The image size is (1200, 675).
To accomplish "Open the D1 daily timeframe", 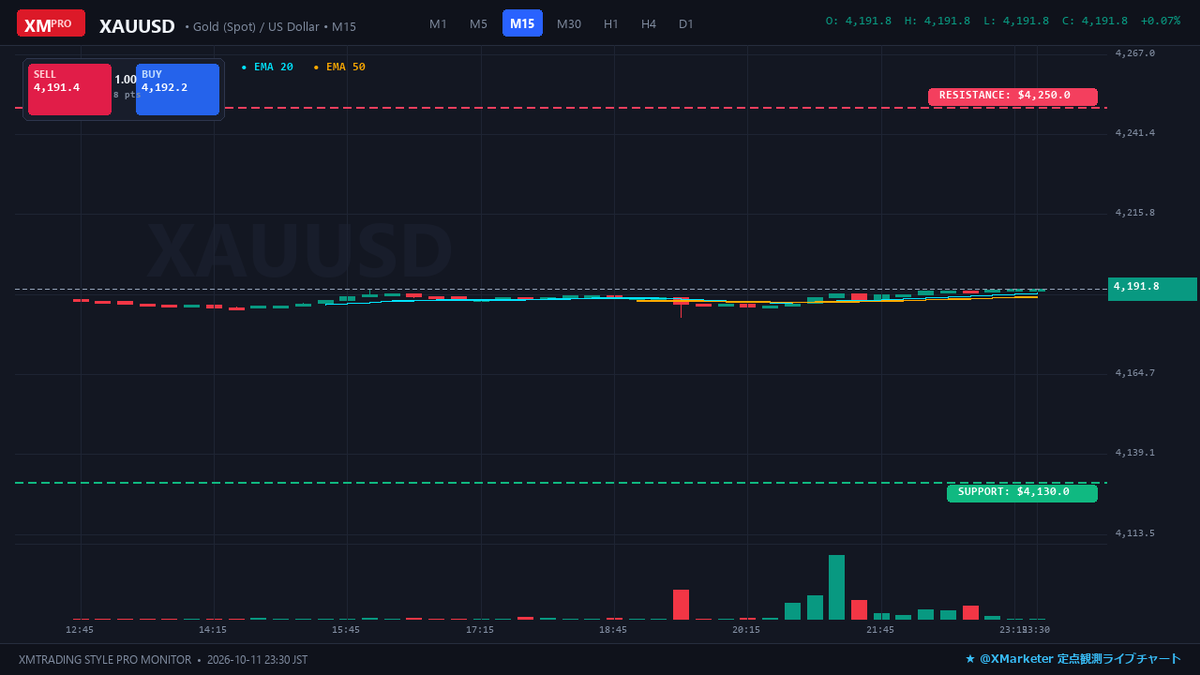I will pyautogui.click(x=686, y=23).
